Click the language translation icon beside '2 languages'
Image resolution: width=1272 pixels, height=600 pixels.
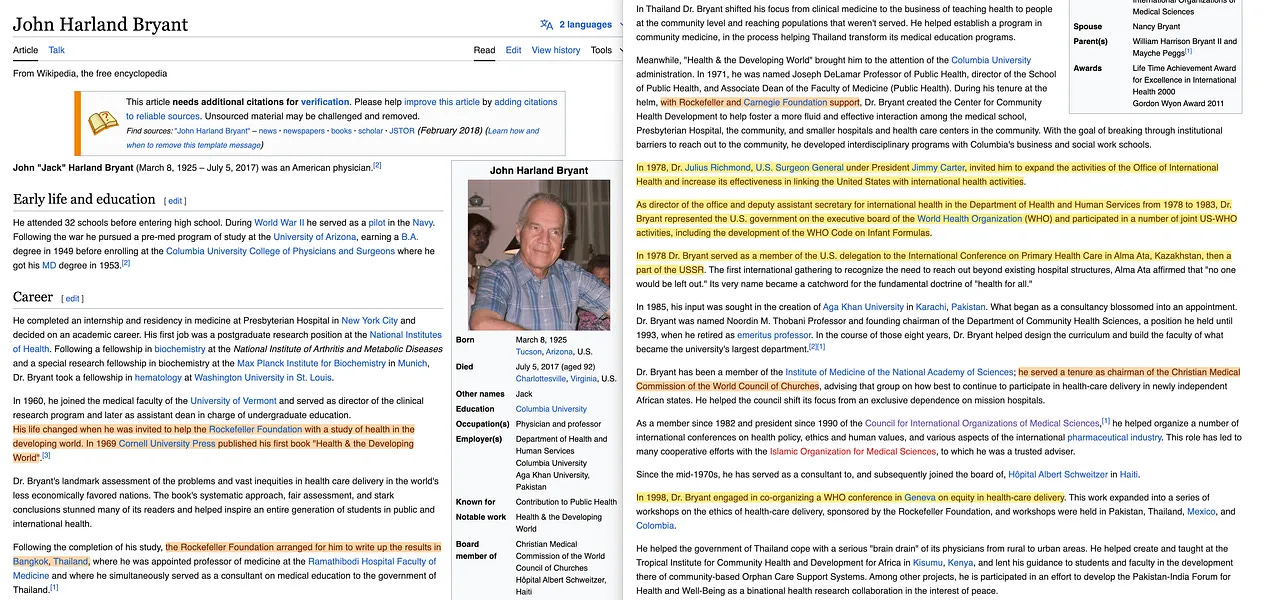546,24
